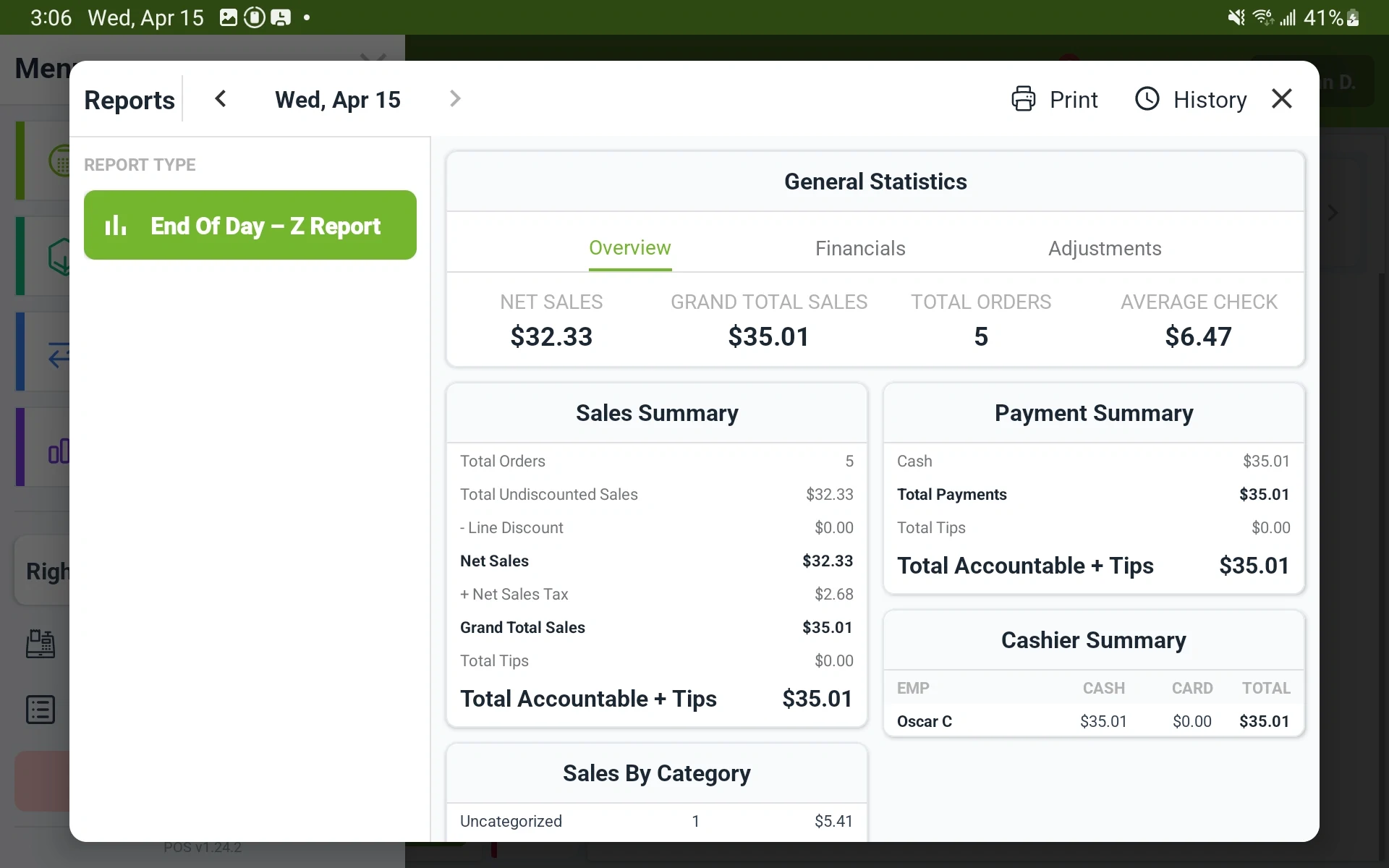This screenshot has height=868, width=1389.
Task: Tap the battery indicator in status bar
Action: click(x=1353, y=17)
